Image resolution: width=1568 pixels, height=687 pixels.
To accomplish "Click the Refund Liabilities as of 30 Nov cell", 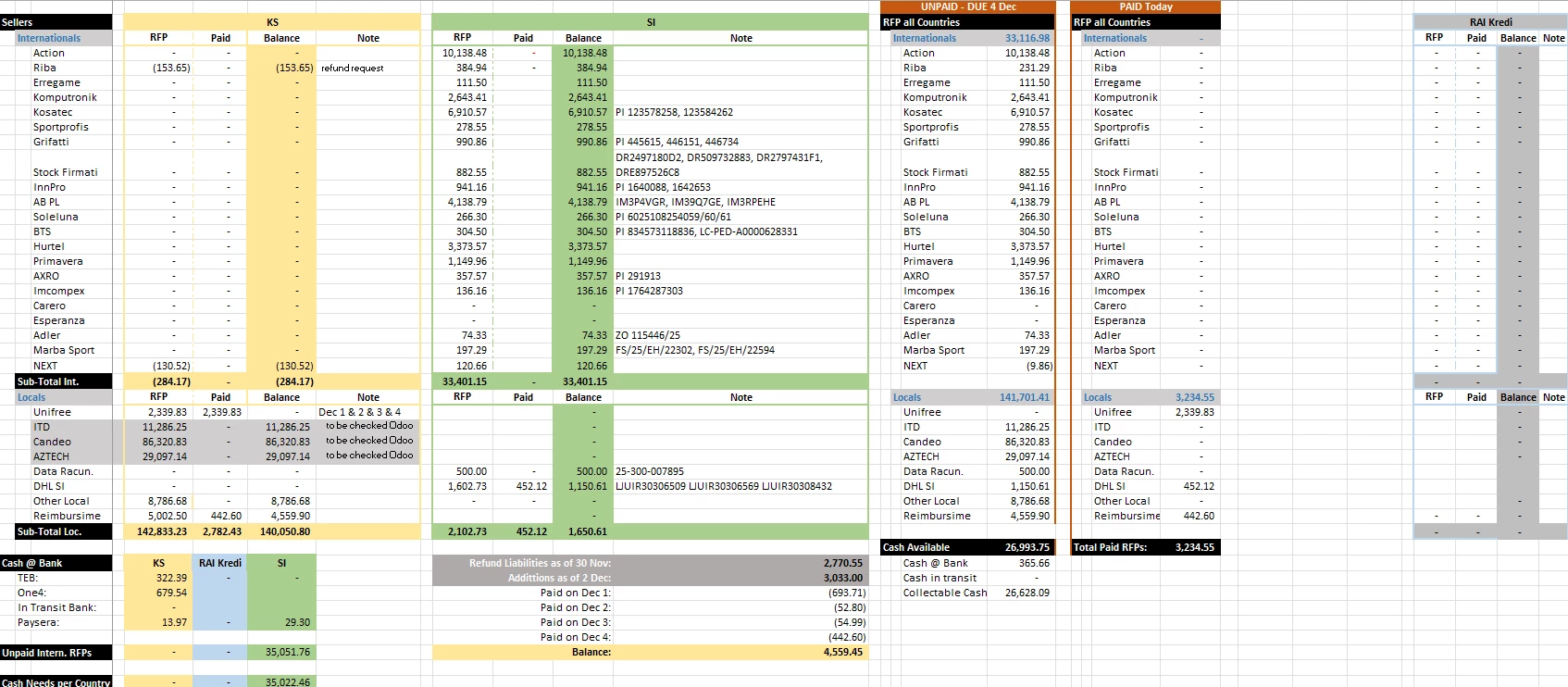I will [x=540, y=563].
